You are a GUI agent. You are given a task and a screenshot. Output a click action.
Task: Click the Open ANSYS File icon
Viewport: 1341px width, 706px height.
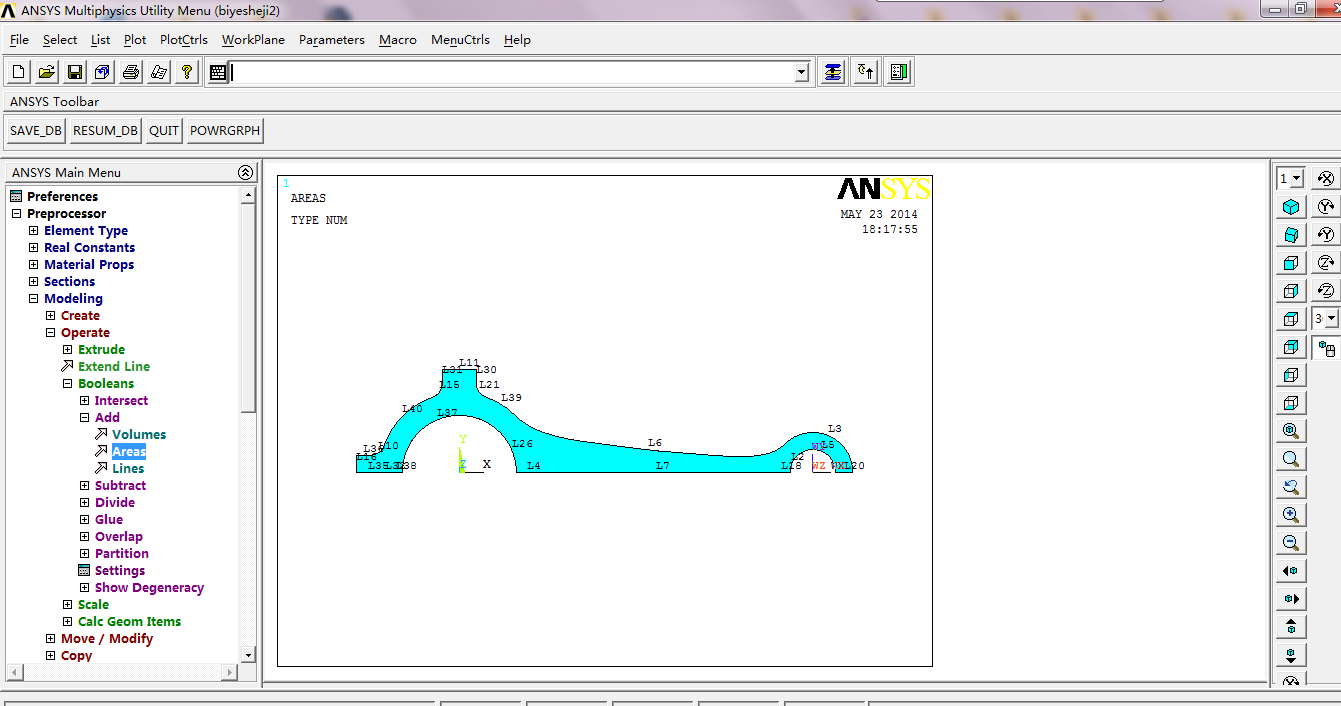[x=46, y=72]
